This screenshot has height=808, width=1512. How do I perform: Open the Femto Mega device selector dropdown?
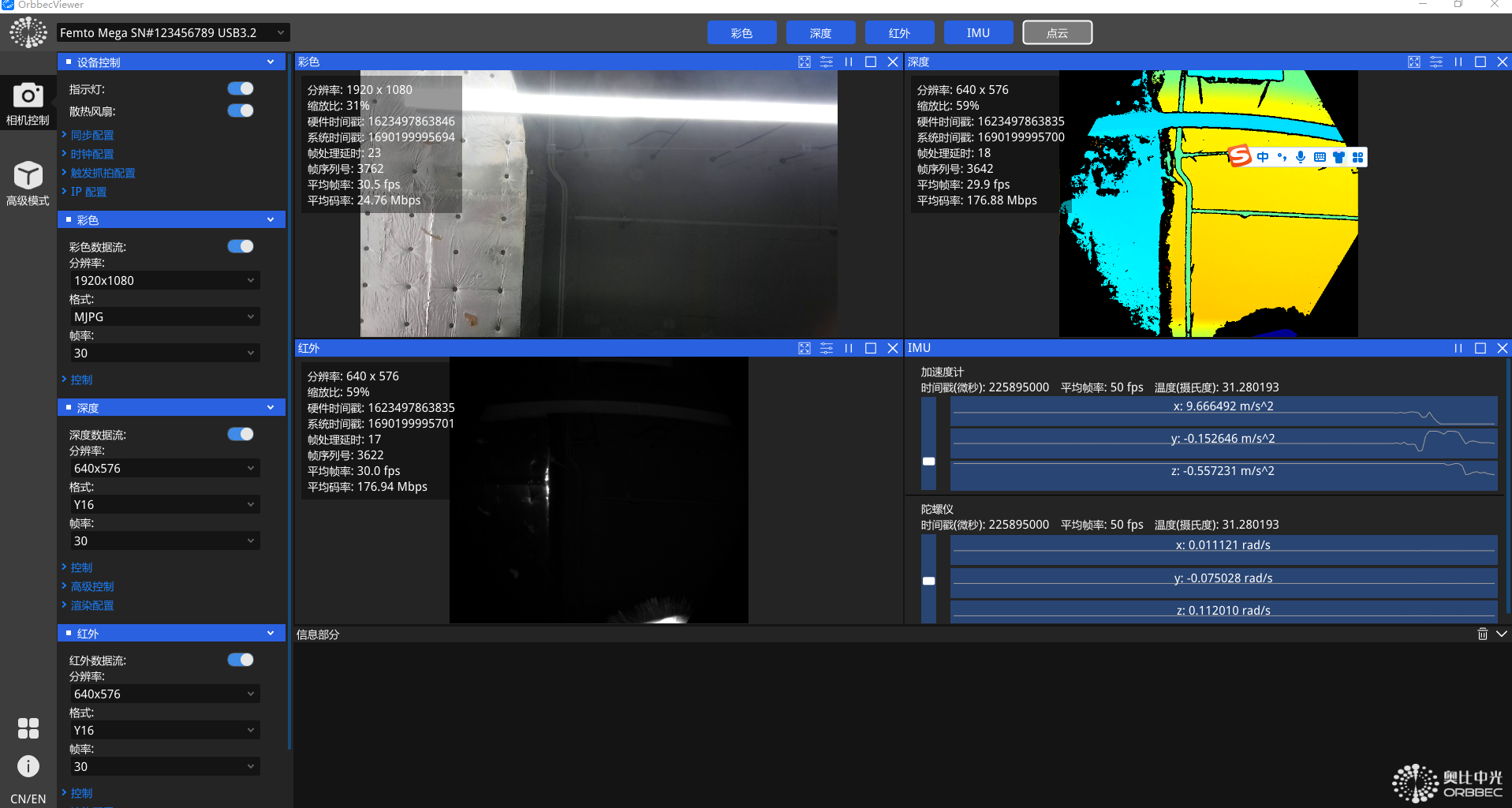(x=173, y=32)
